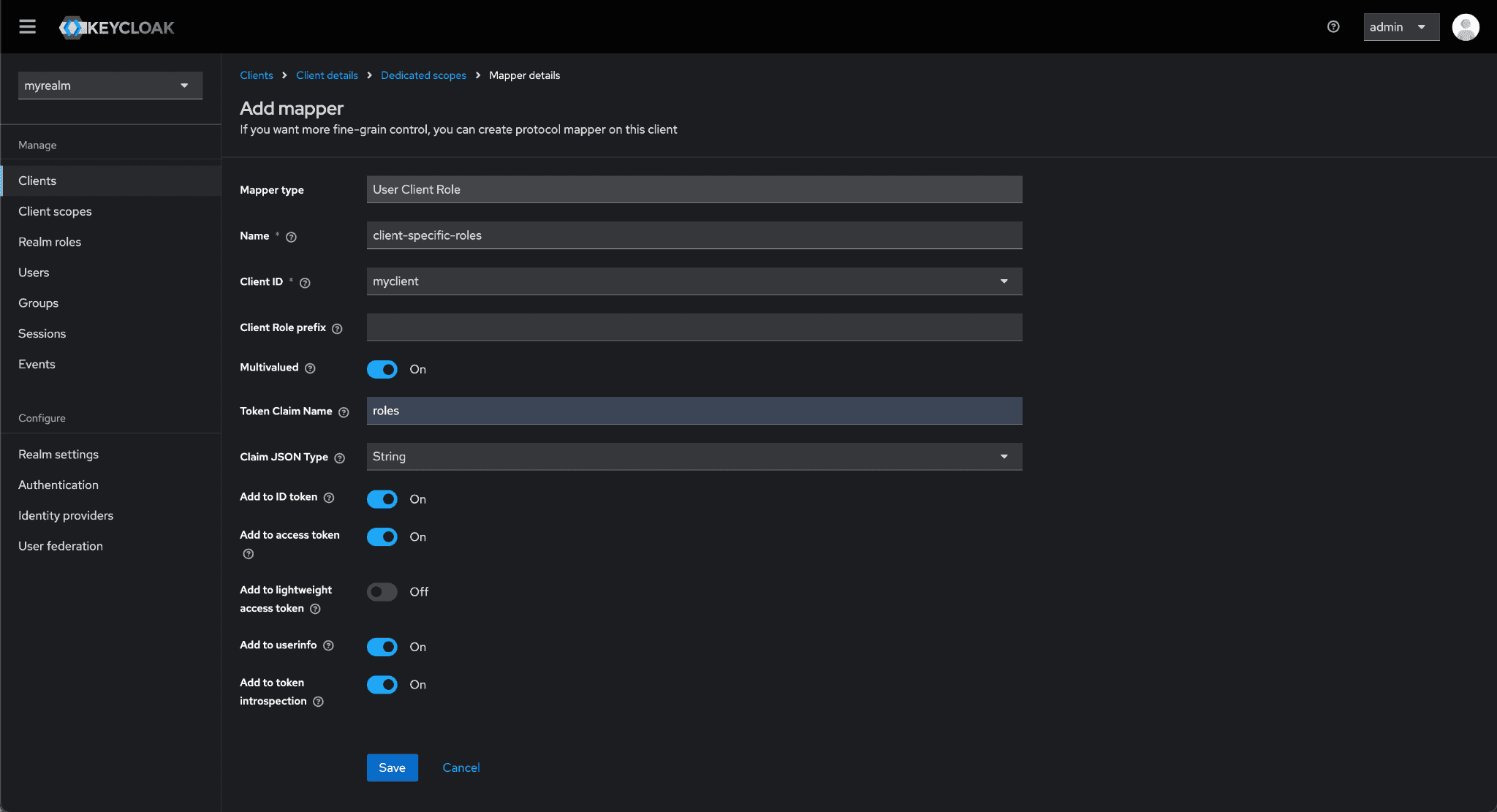Click the help icon in top bar
Image resolution: width=1497 pixels, height=812 pixels.
click(1333, 27)
